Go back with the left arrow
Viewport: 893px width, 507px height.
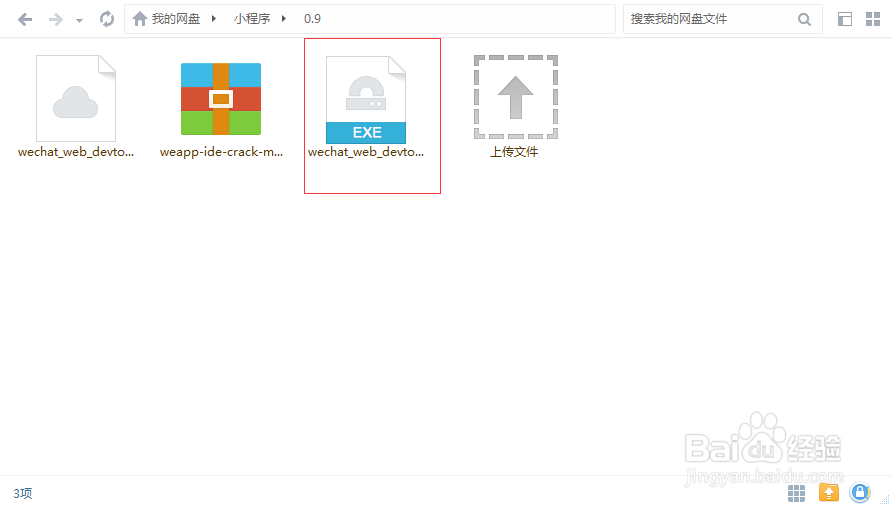click(x=25, y=19)
